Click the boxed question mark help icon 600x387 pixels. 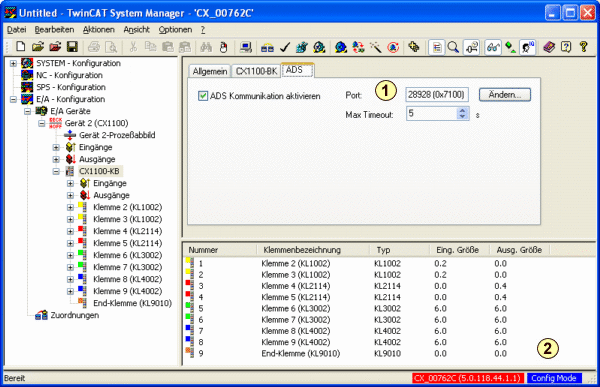pyautogui.click(x=566, y=47)
